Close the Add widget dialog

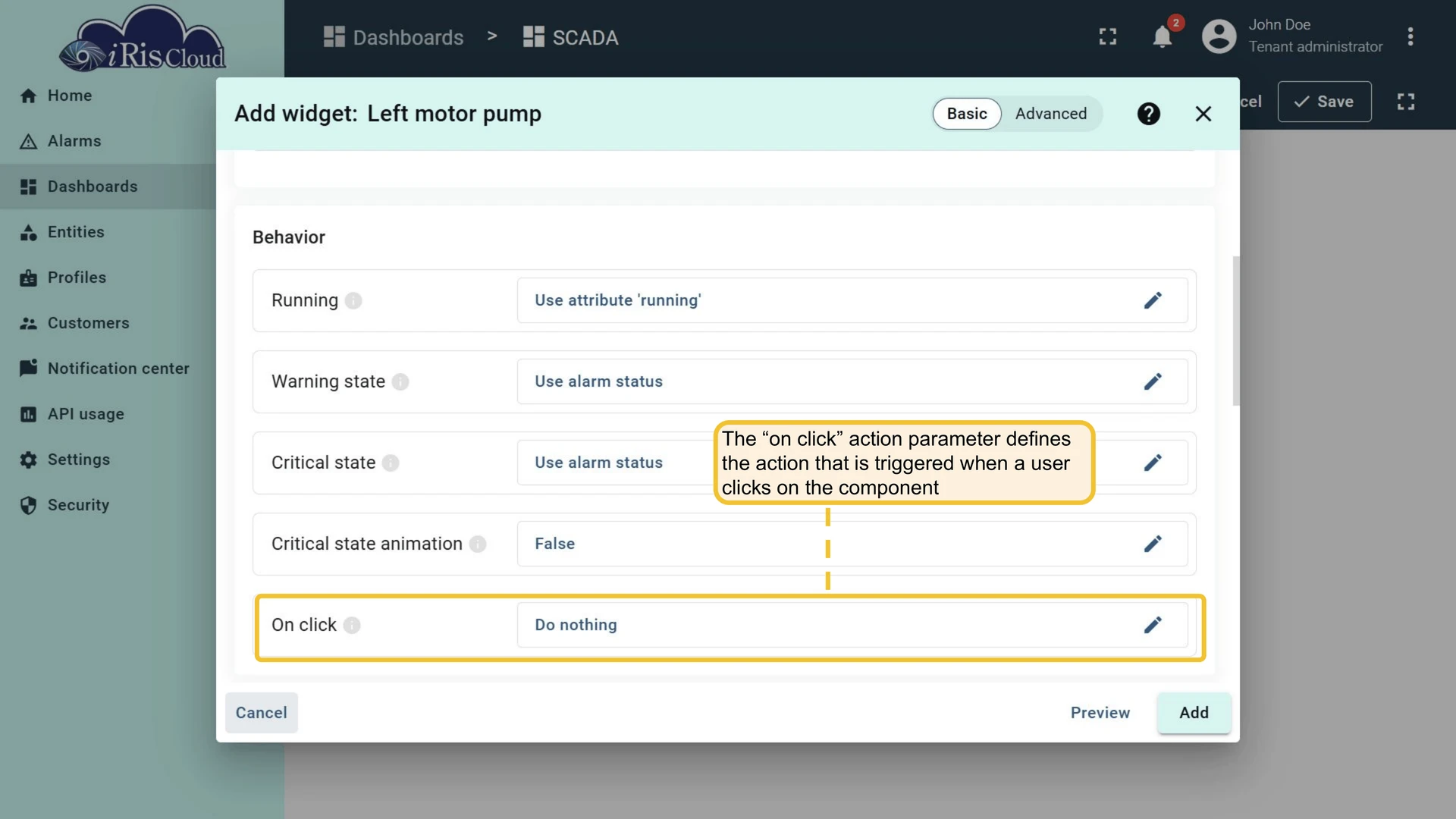pyautogui.click(x=1203, y=114)
